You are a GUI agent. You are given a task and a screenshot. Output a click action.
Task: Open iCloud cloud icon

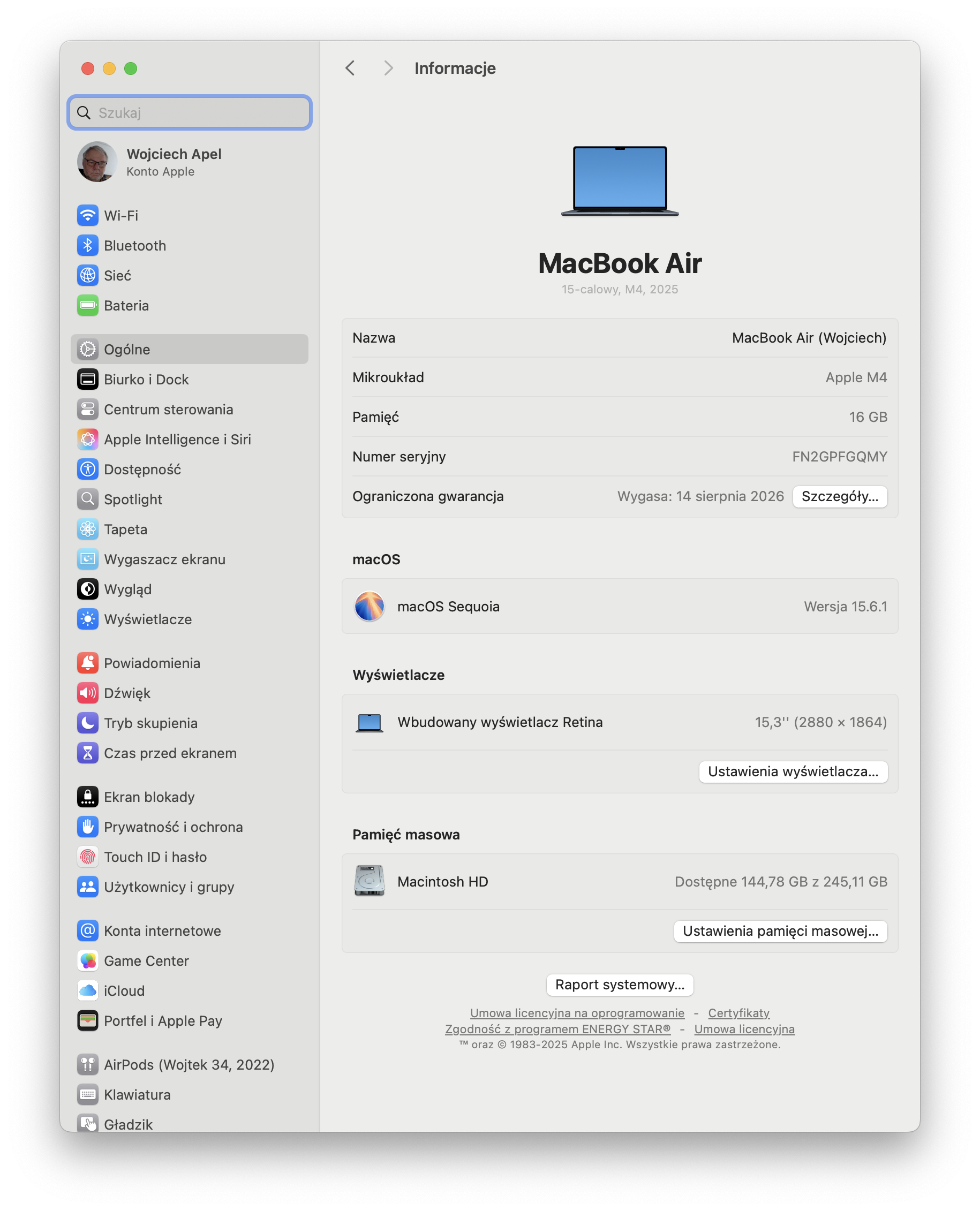pos(87,990)
